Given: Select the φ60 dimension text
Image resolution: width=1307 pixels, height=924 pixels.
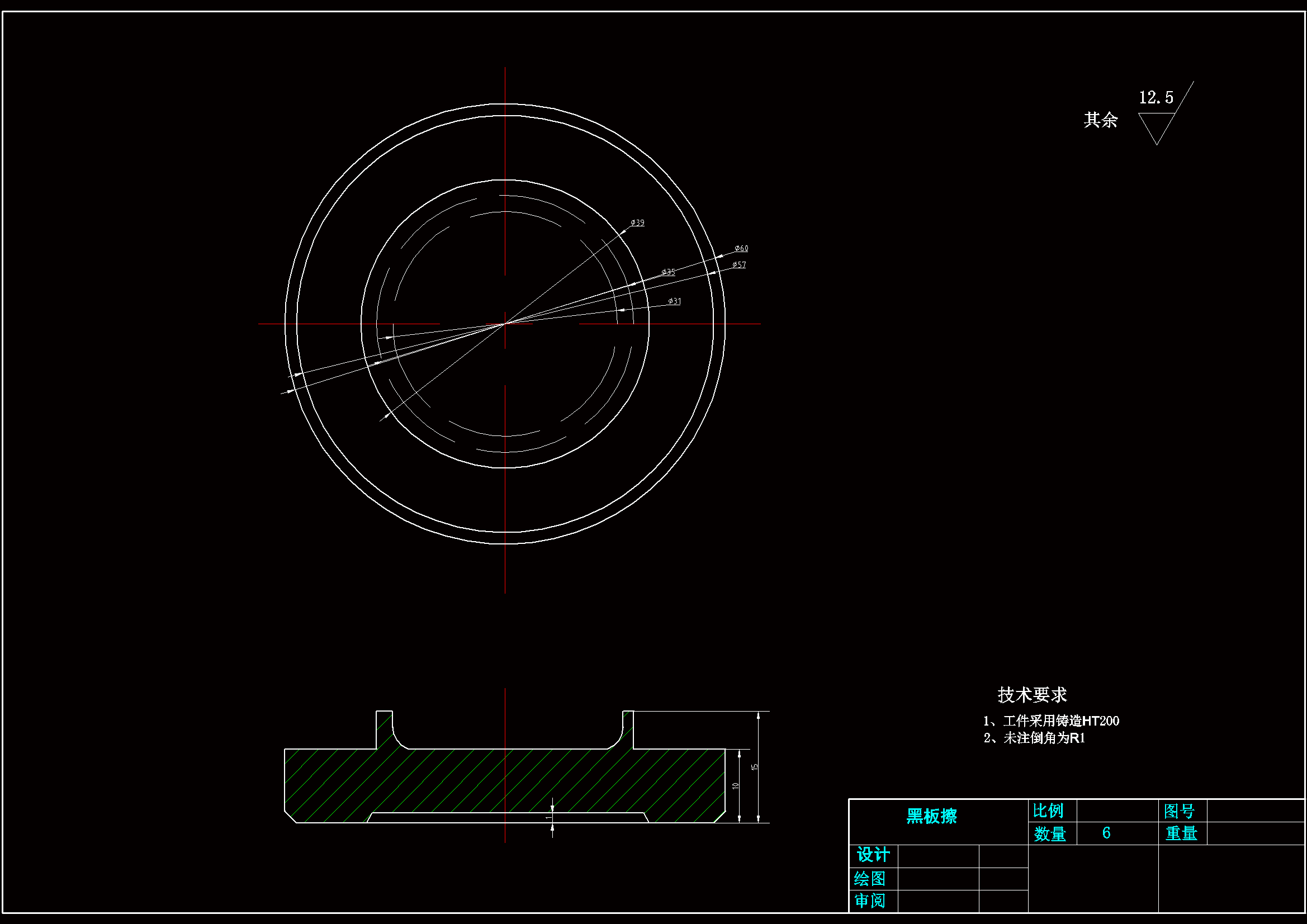Looking at the screenshot, I should coord(741,248).
